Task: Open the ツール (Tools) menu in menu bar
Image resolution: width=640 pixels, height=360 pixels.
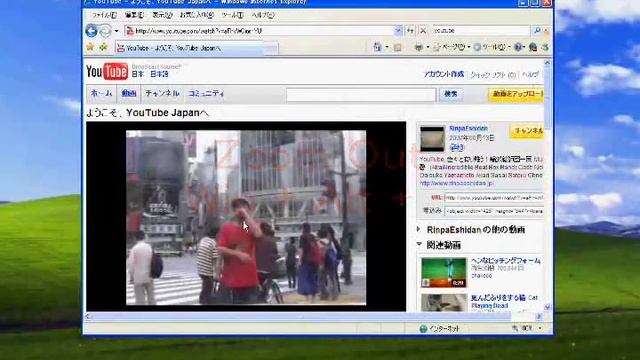Action: tap(232, 15)
